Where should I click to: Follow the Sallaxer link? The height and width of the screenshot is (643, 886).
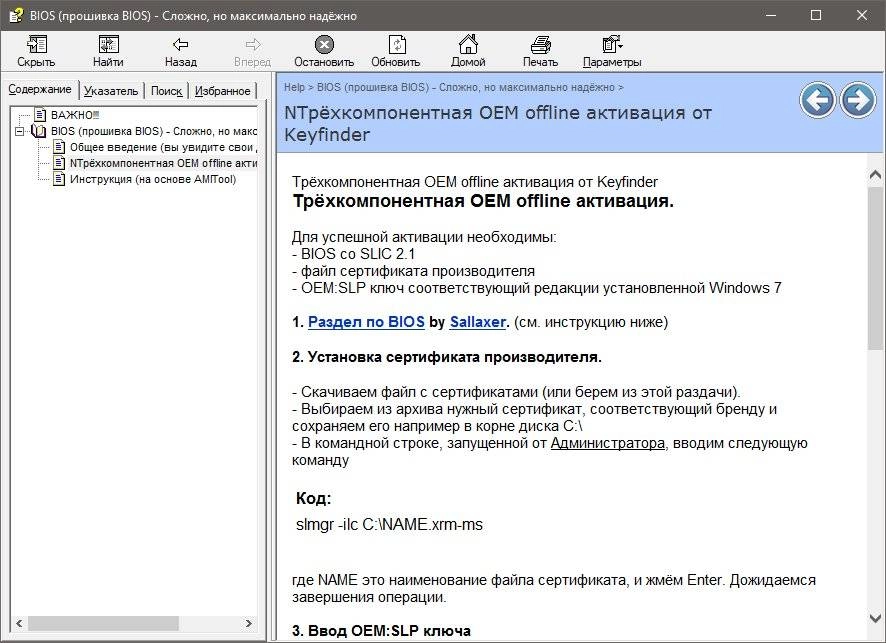[x=477, y=322]
